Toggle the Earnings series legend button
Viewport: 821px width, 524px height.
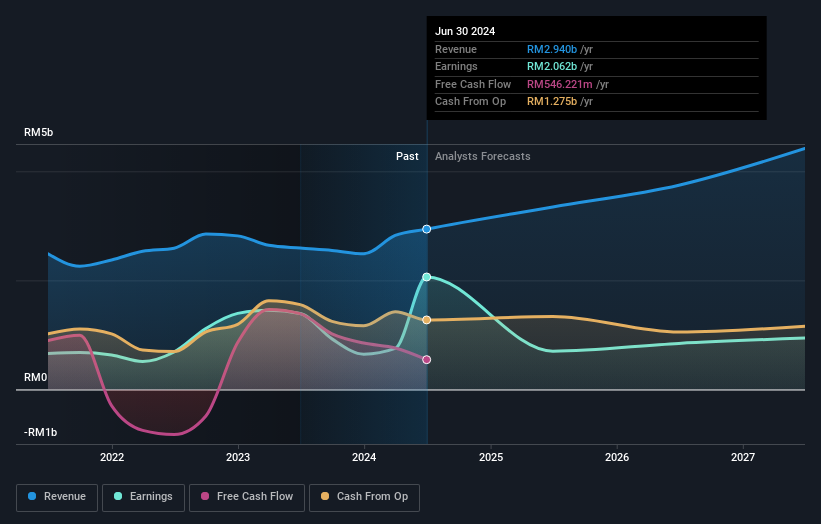[x=143, y=497]
